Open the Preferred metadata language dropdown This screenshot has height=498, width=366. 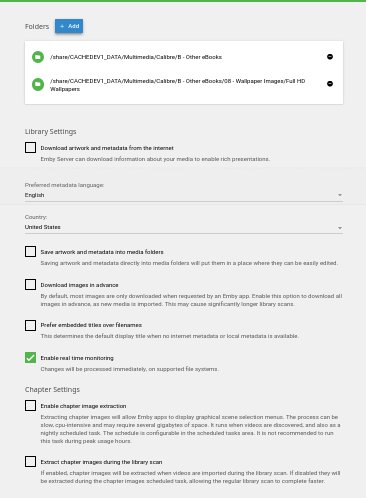(184, 195)
